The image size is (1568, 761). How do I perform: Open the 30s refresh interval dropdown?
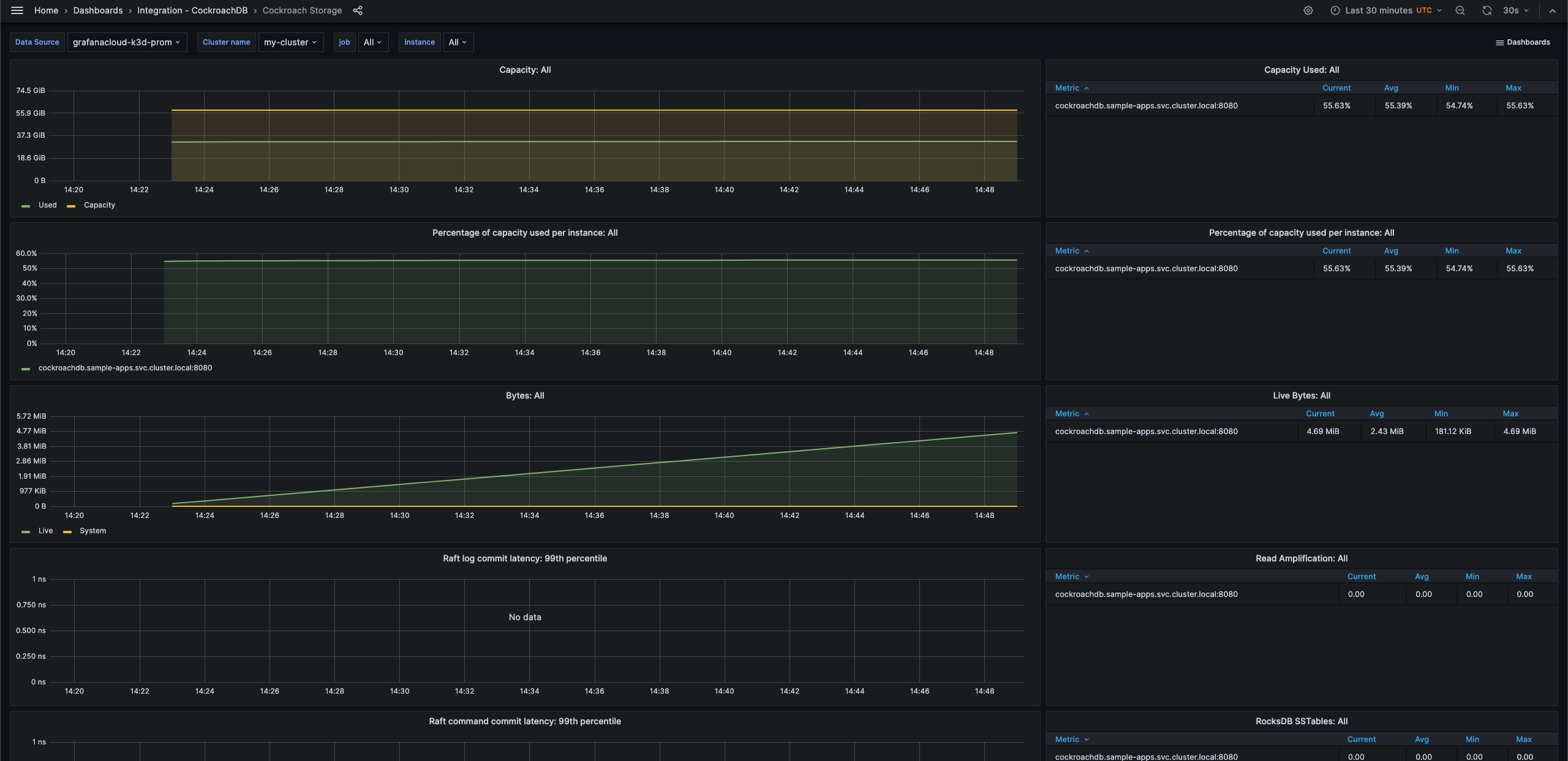click(1515, 10)
